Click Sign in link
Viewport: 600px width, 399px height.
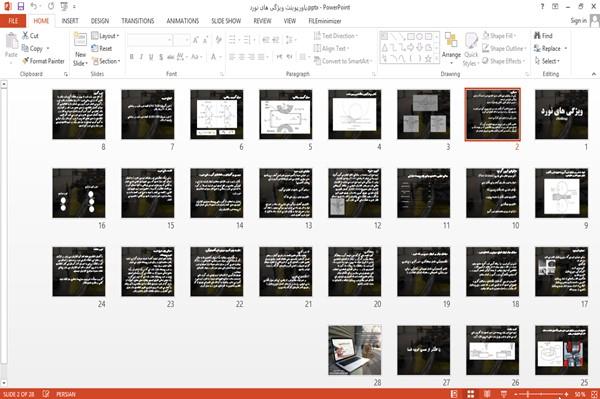(x=578, y=21)
